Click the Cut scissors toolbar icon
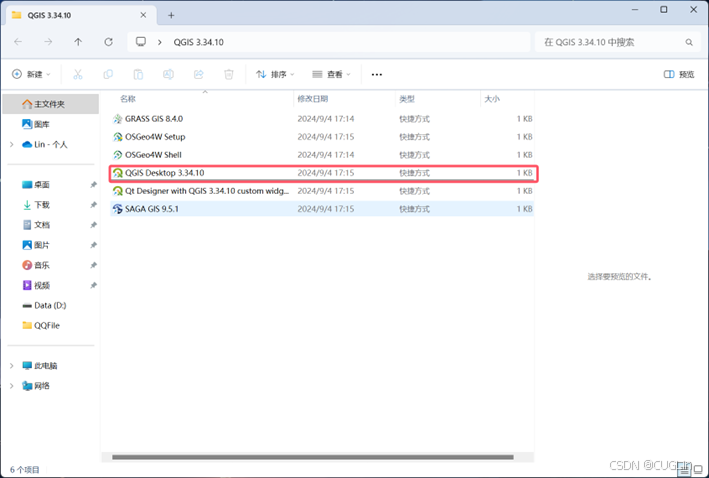 tap(78, 74)
